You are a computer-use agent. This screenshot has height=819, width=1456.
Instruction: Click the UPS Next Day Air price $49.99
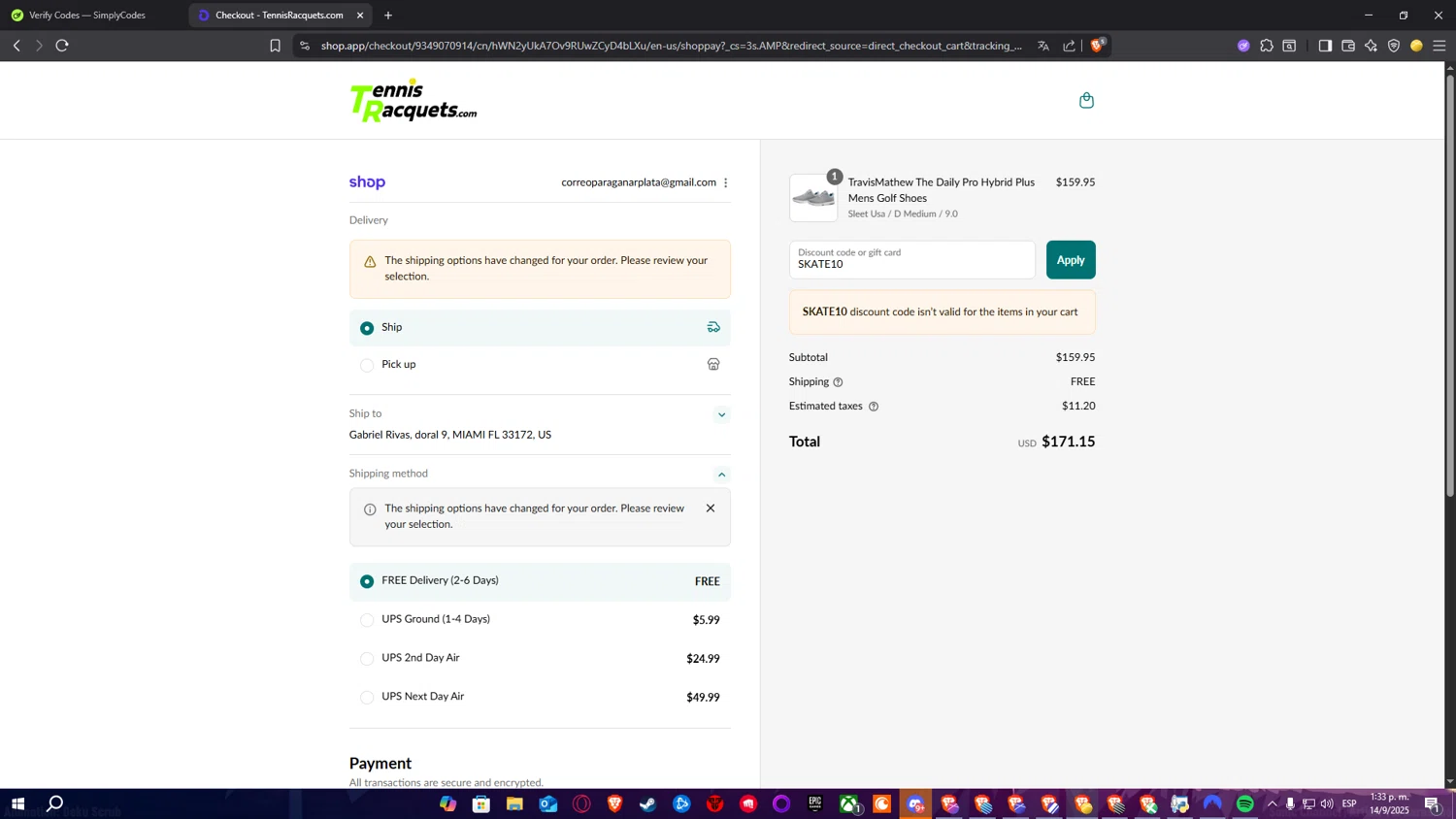click(703, 698)
